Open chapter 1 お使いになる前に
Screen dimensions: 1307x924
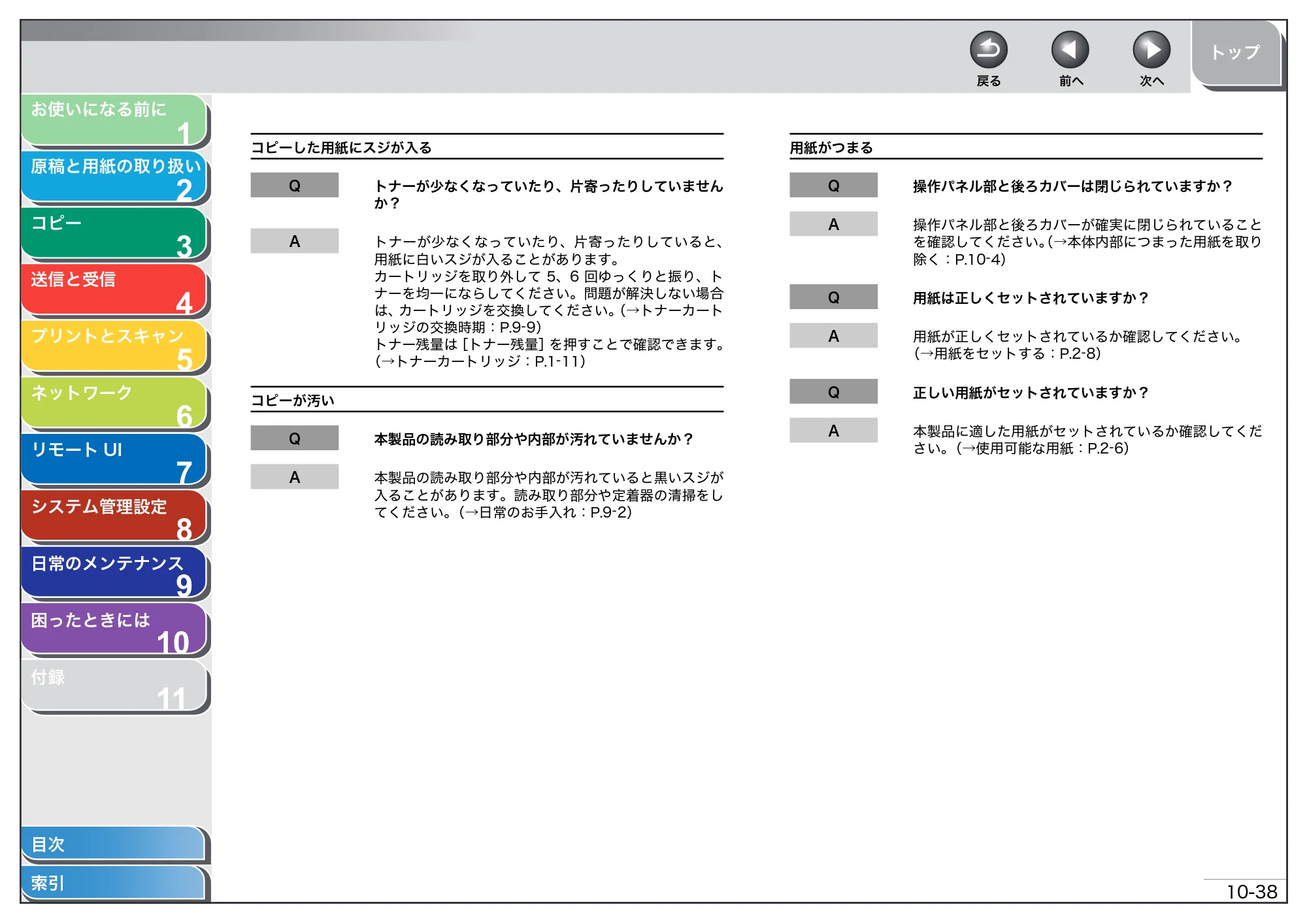[x=114, y=120]
